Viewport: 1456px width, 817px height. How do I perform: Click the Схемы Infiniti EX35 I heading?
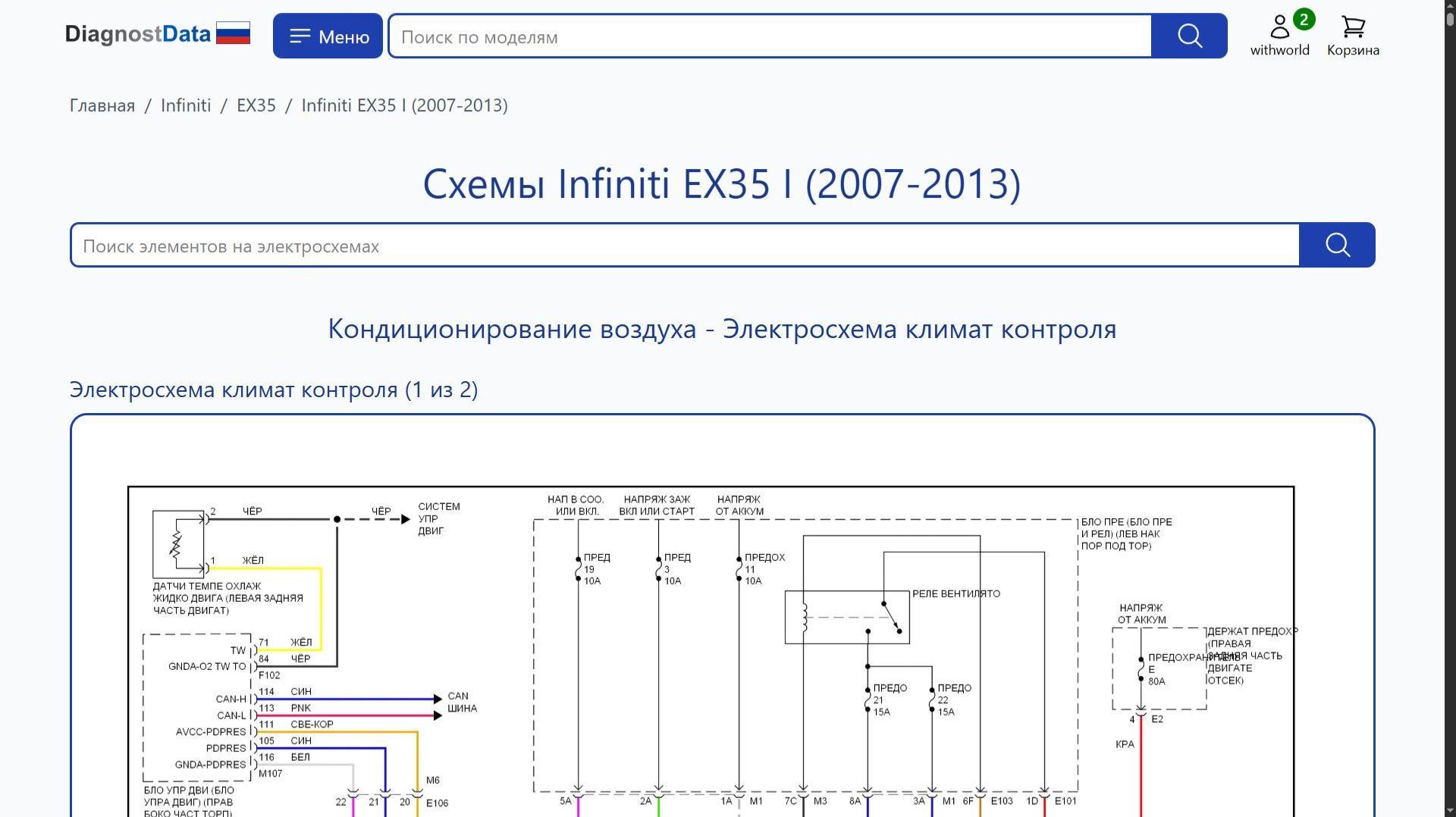coord(722,183)
